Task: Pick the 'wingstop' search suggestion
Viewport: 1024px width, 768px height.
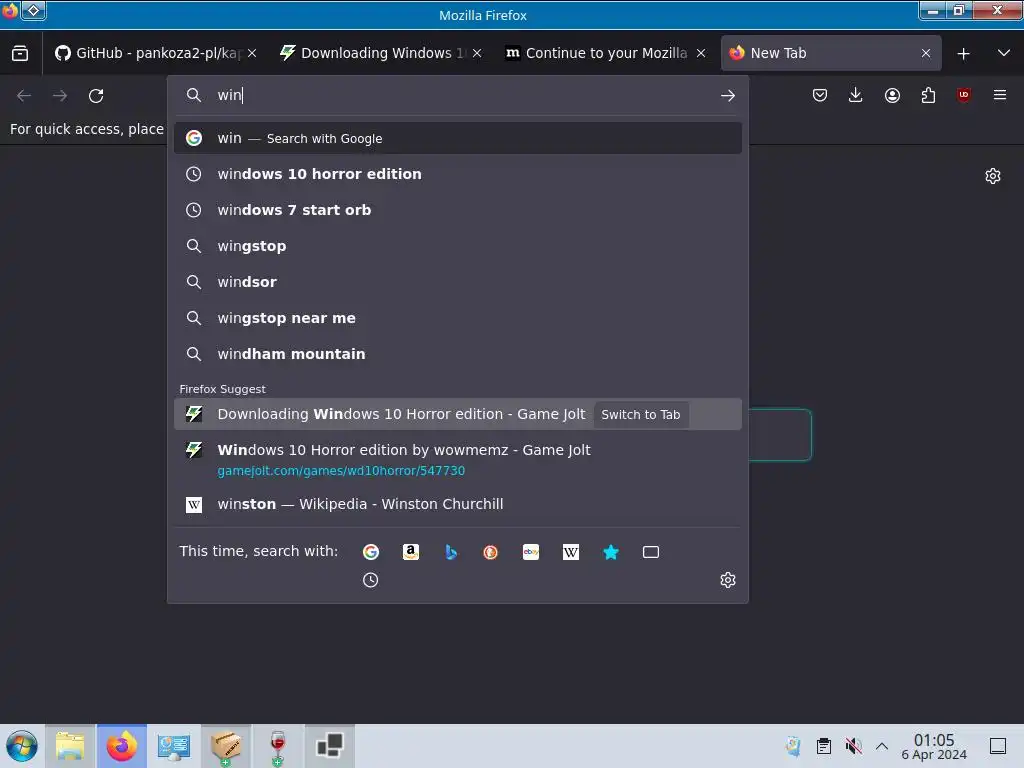Action: pos(457,246)
